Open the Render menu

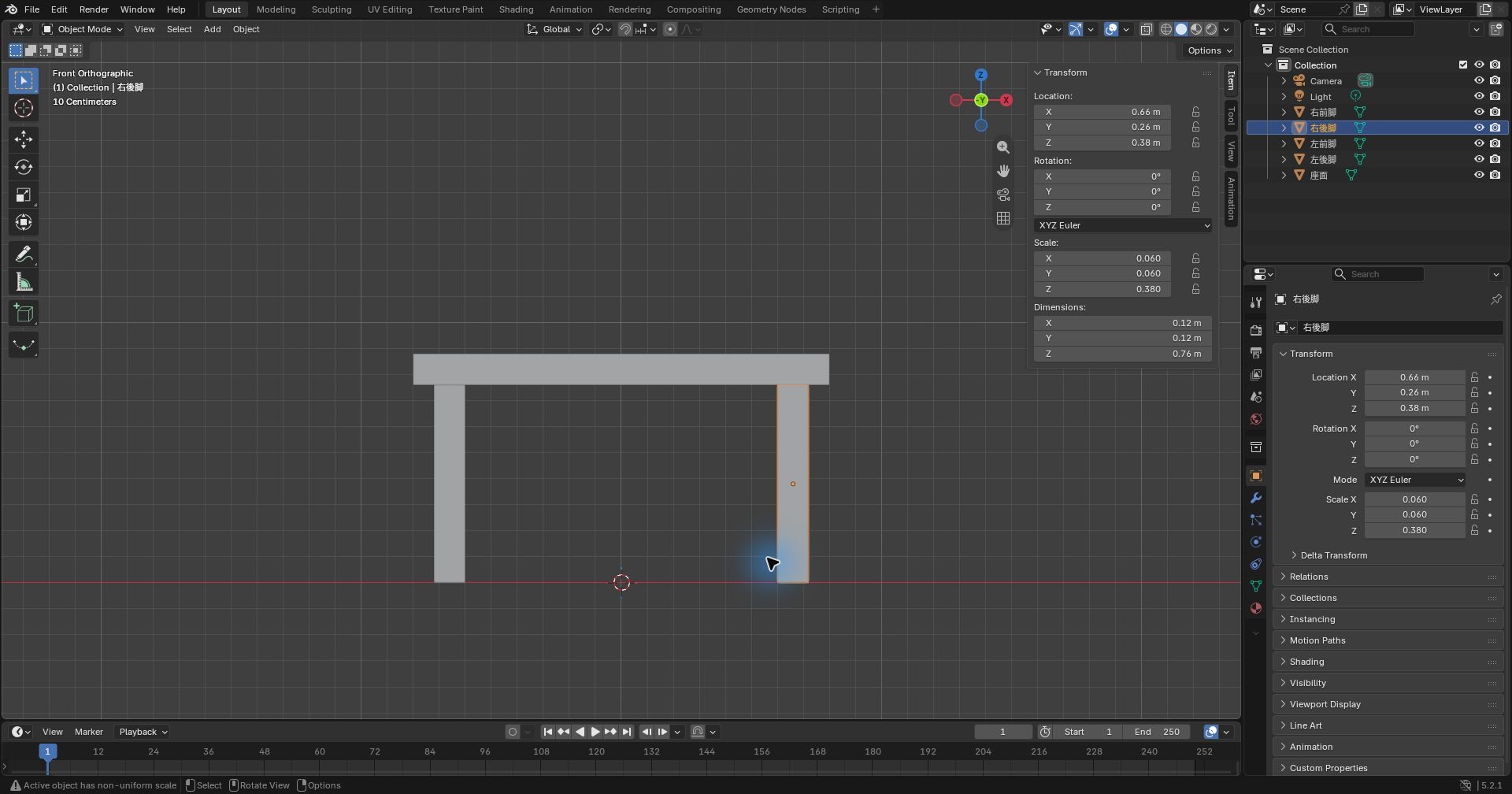[x=94, y=9]
